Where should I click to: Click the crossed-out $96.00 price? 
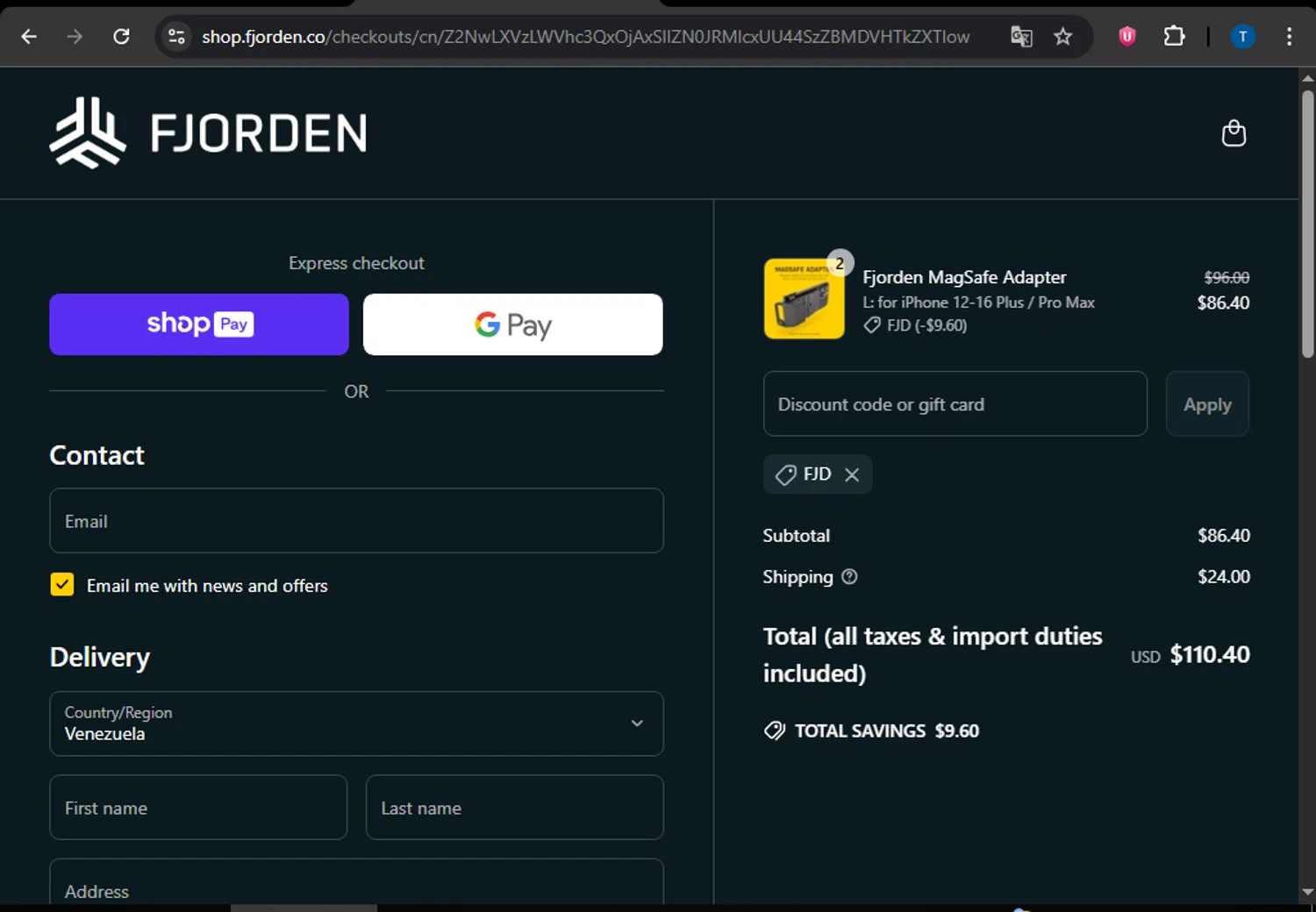1227,277
